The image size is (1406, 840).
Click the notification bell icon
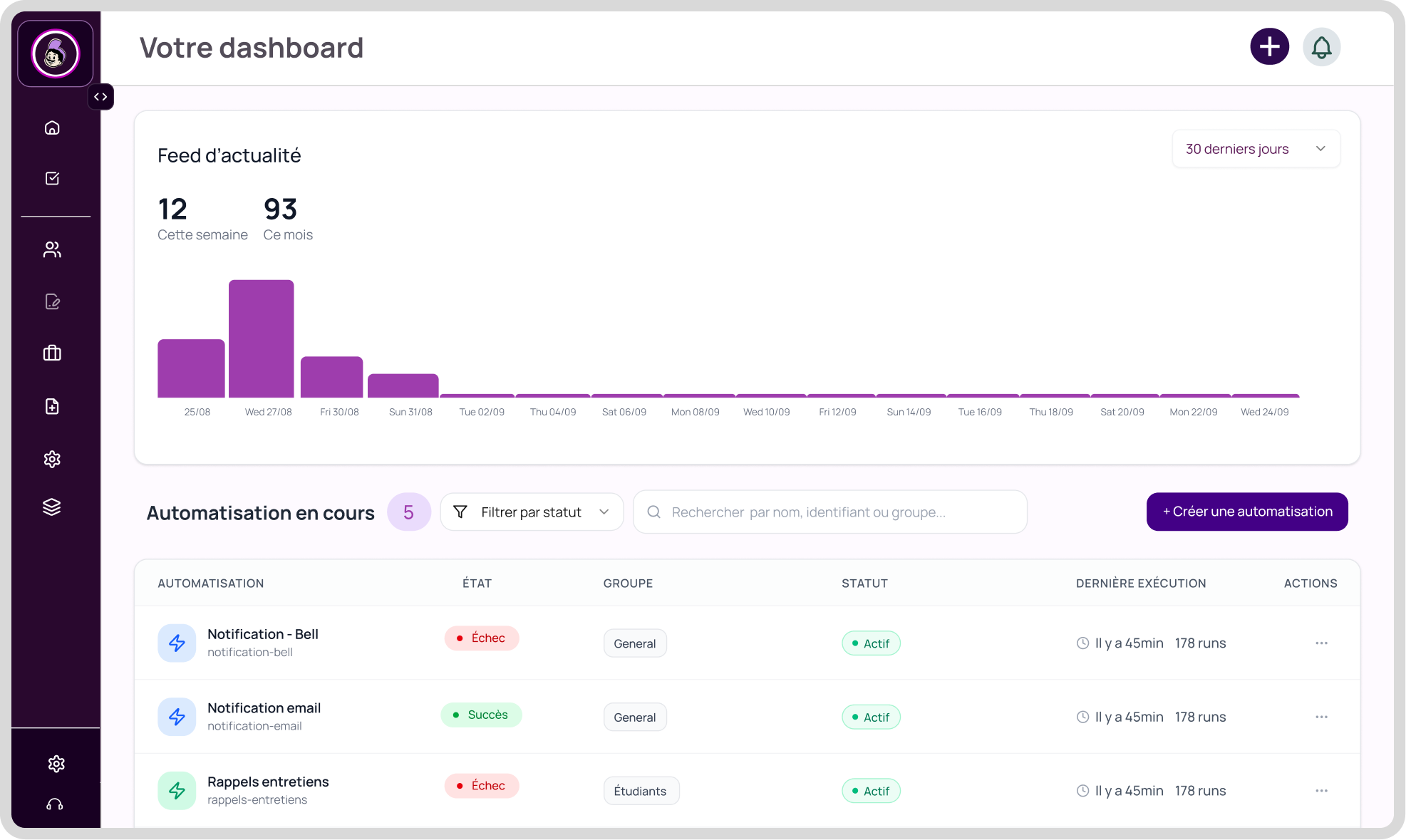click(x=1321, y=48)
